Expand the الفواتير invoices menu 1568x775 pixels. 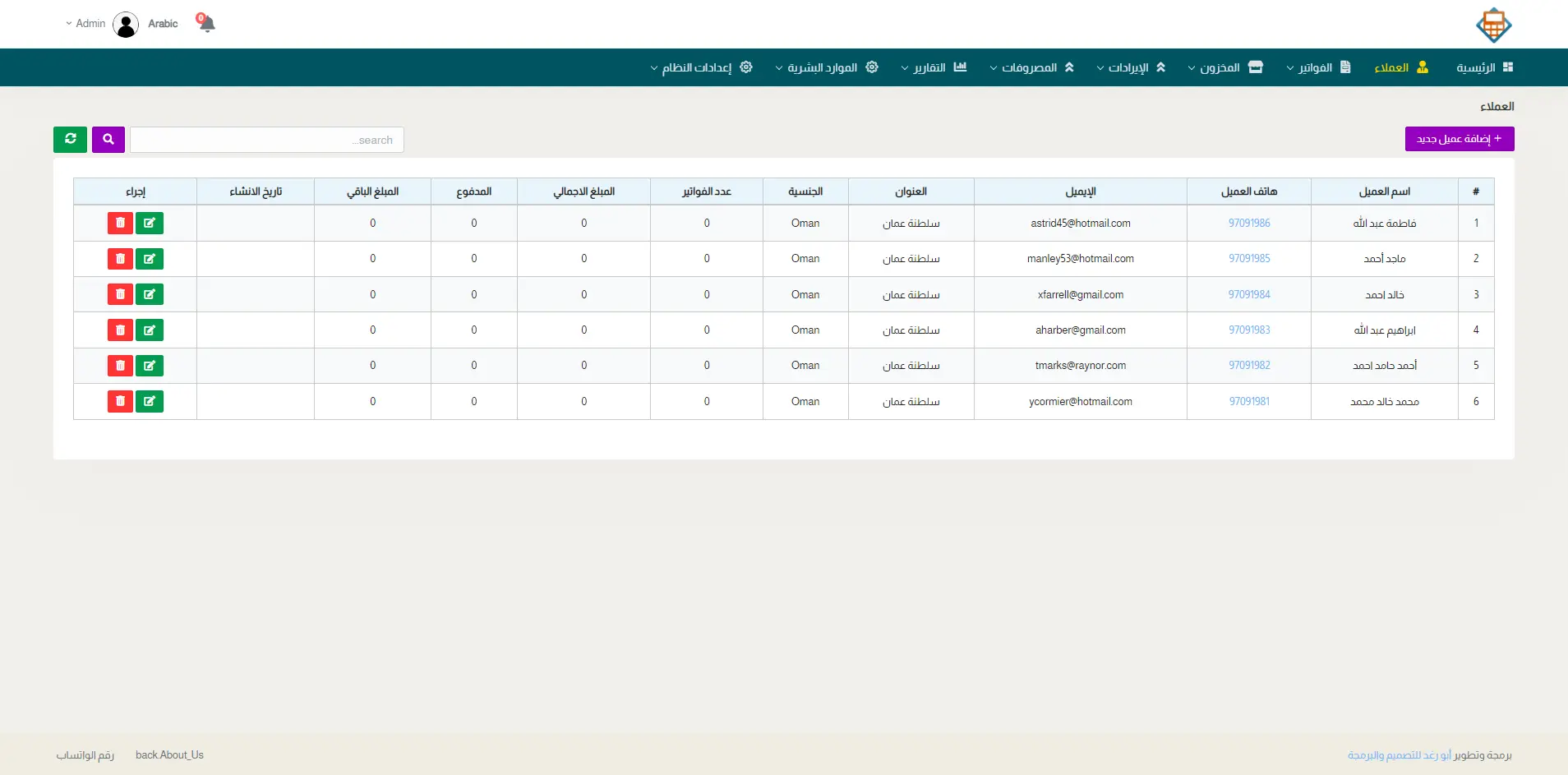tap(1317, 67)
